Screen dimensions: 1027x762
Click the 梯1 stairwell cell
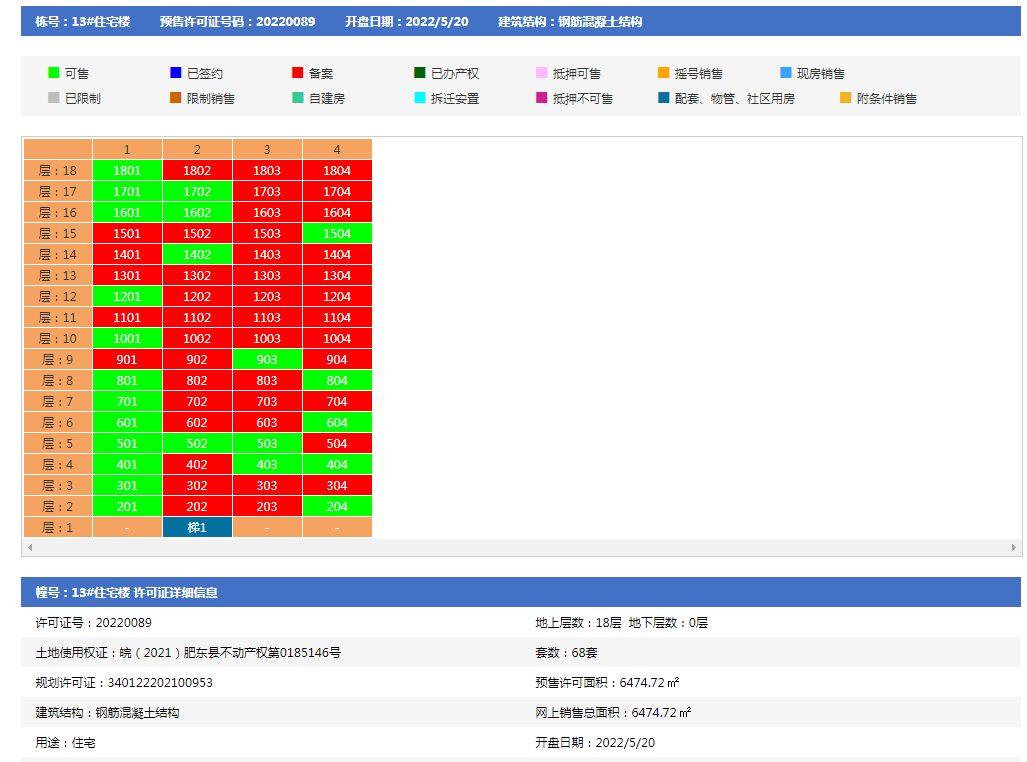[197, 527]
